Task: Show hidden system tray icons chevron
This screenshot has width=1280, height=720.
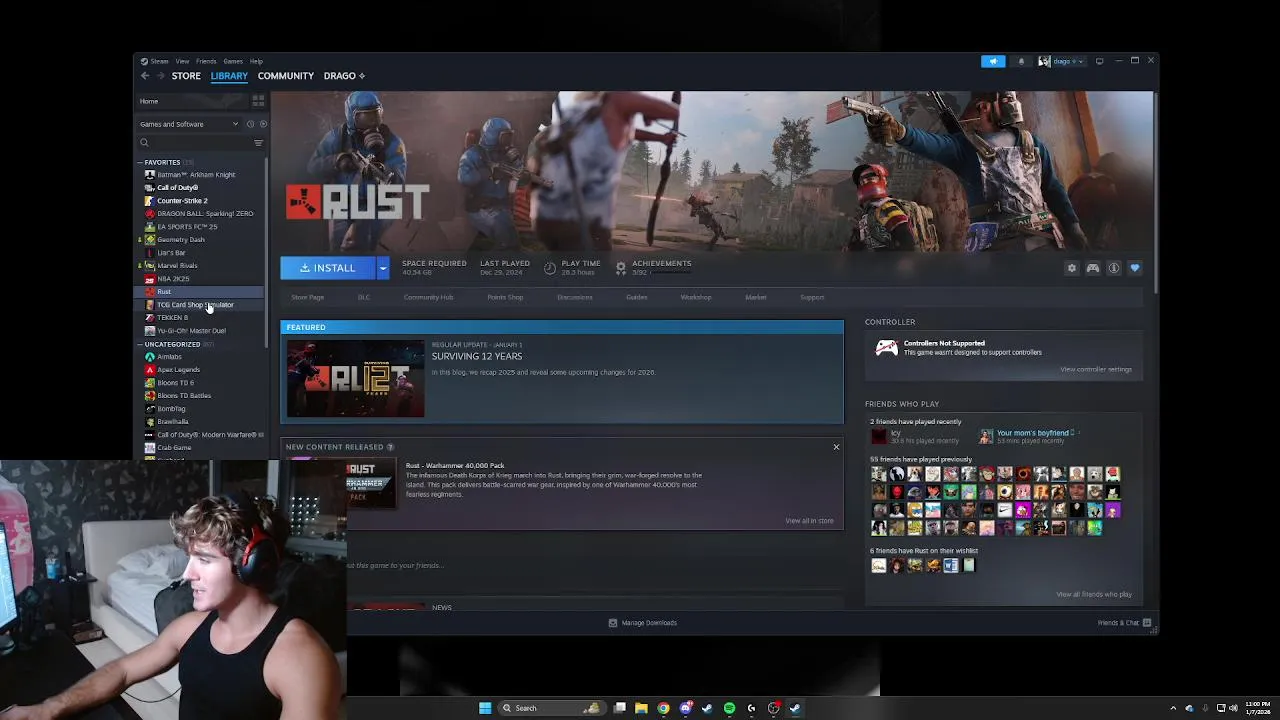Action: click(1174, 708)
